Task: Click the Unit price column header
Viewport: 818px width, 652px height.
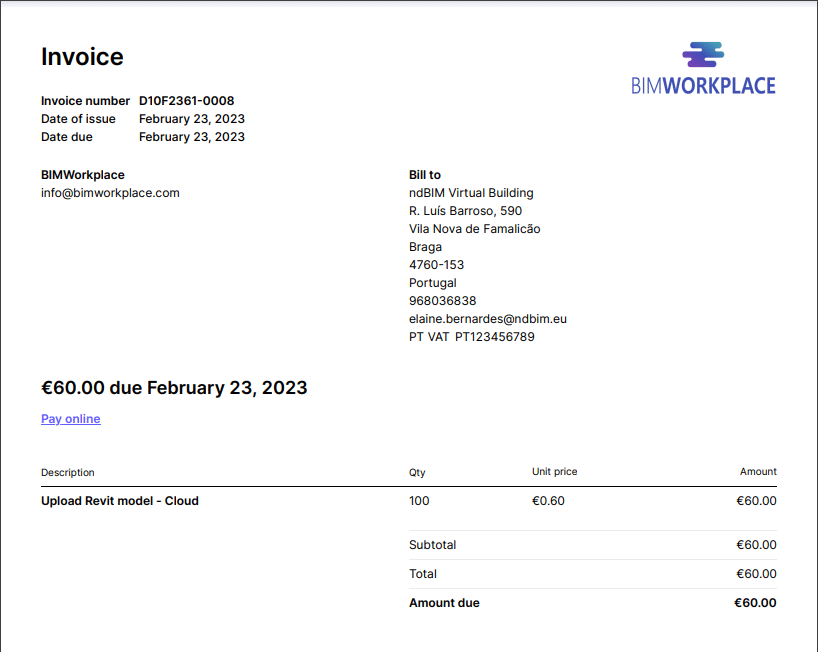Action: pyautogui.click(x=555, y=472)
